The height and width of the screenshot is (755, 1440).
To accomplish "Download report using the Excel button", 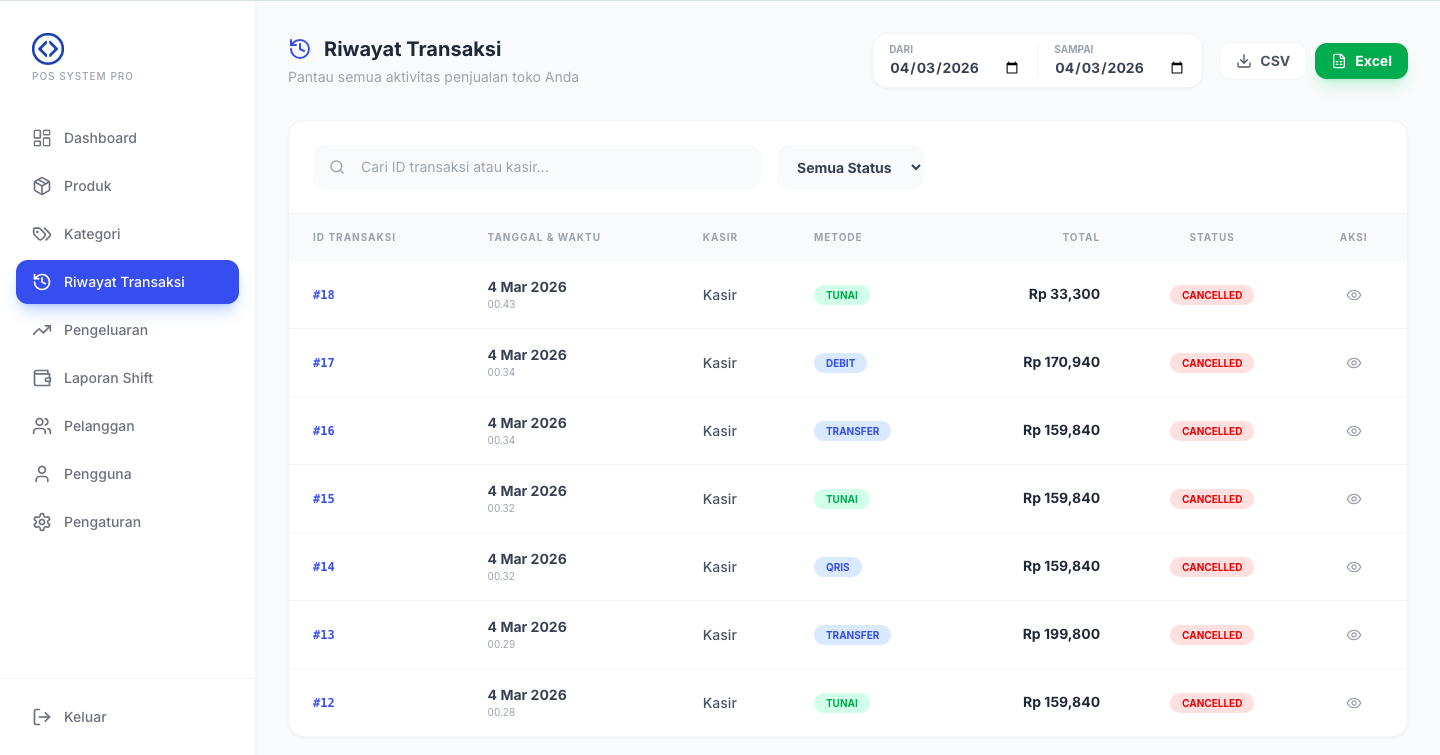I will 1361,61.
